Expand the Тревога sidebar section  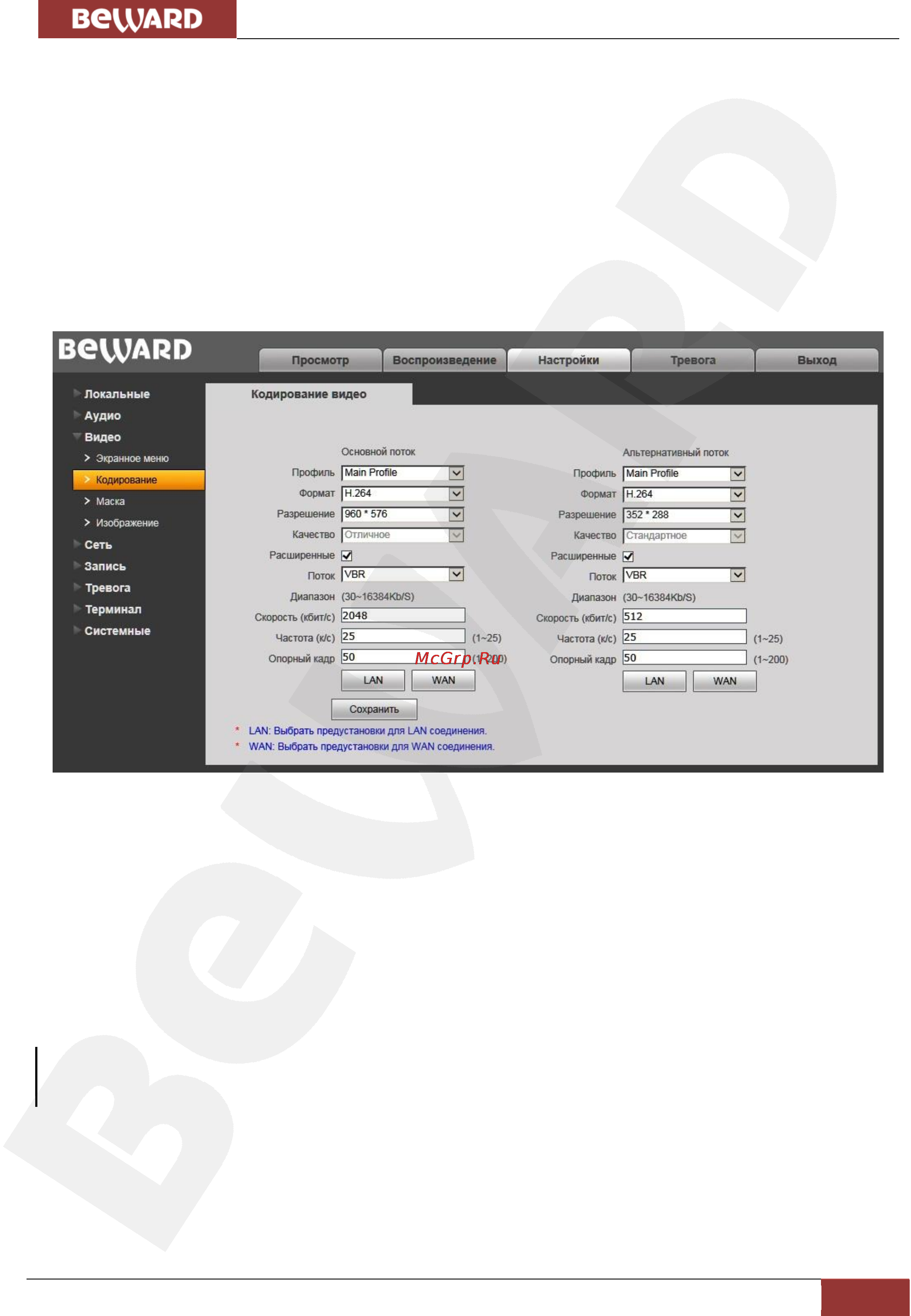107,588
